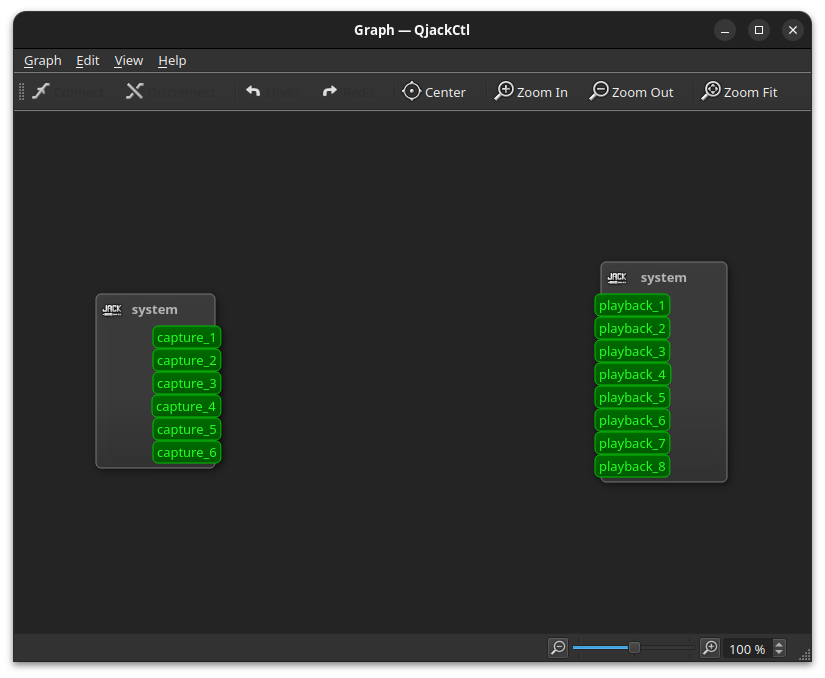Image resolution: width=825 pixels, height=678 pixels.
Task: Click Zoom Out on the toolbar
Action: (x=631, y=92)
